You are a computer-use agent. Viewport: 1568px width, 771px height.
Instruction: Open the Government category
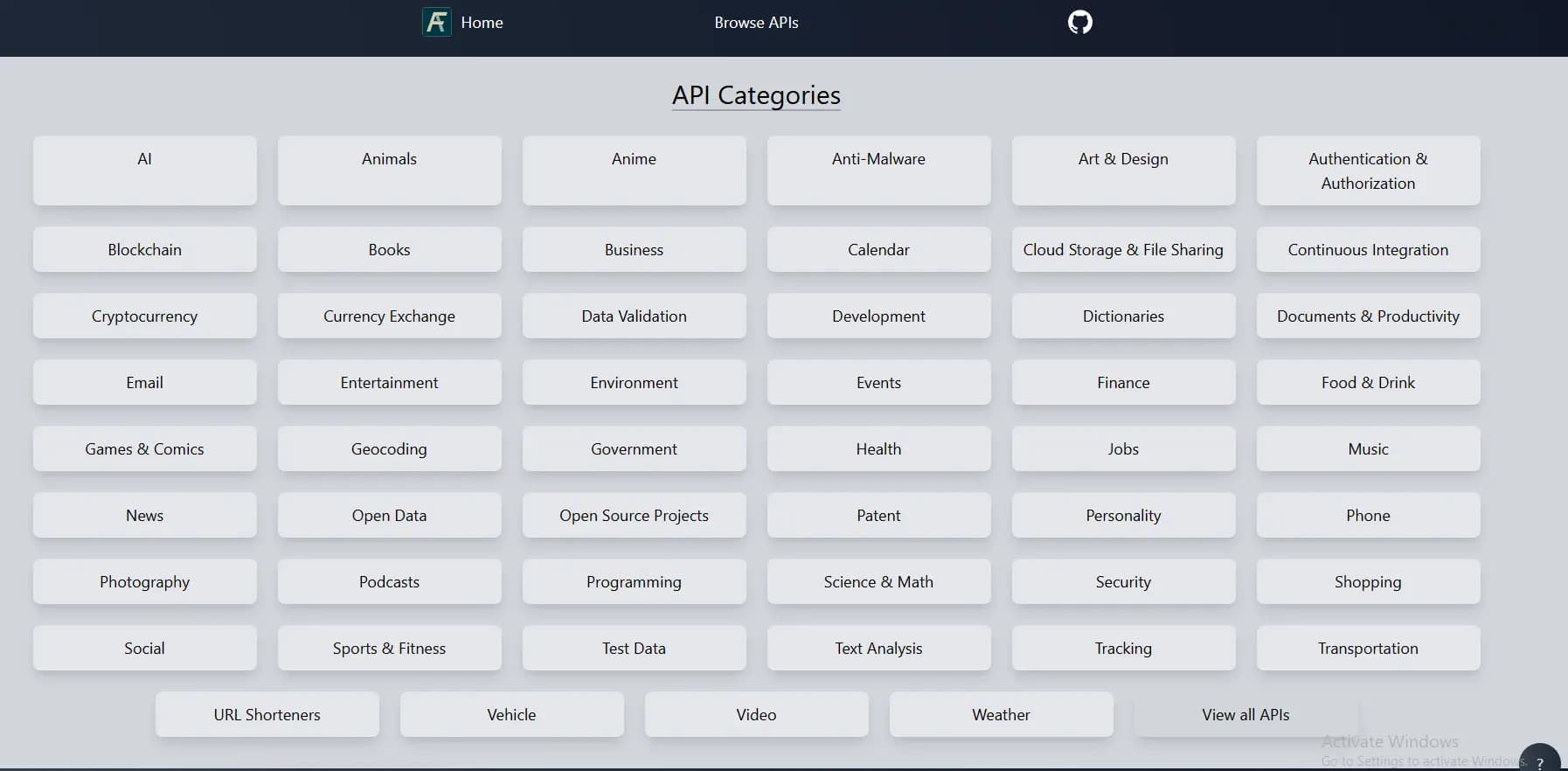tap(635, 448)
